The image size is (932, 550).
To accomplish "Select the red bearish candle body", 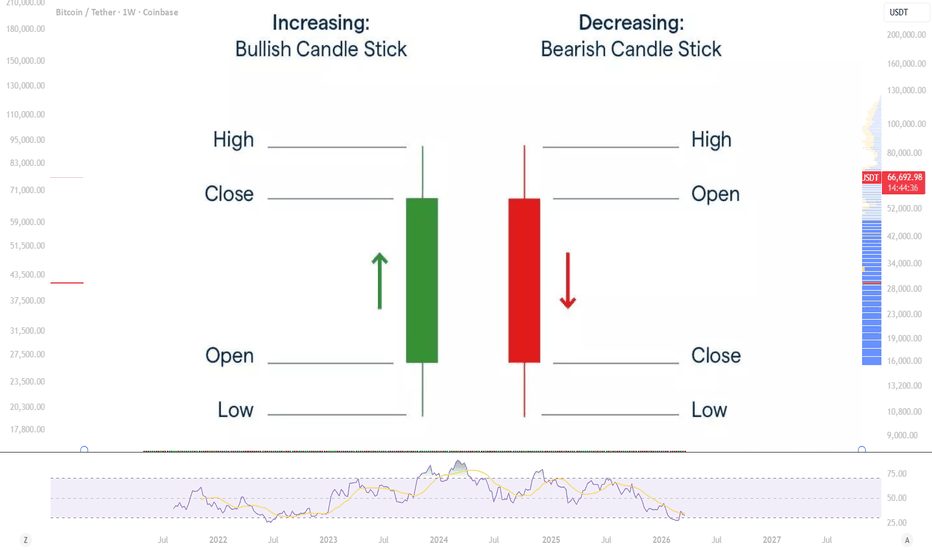I will 524,280.
